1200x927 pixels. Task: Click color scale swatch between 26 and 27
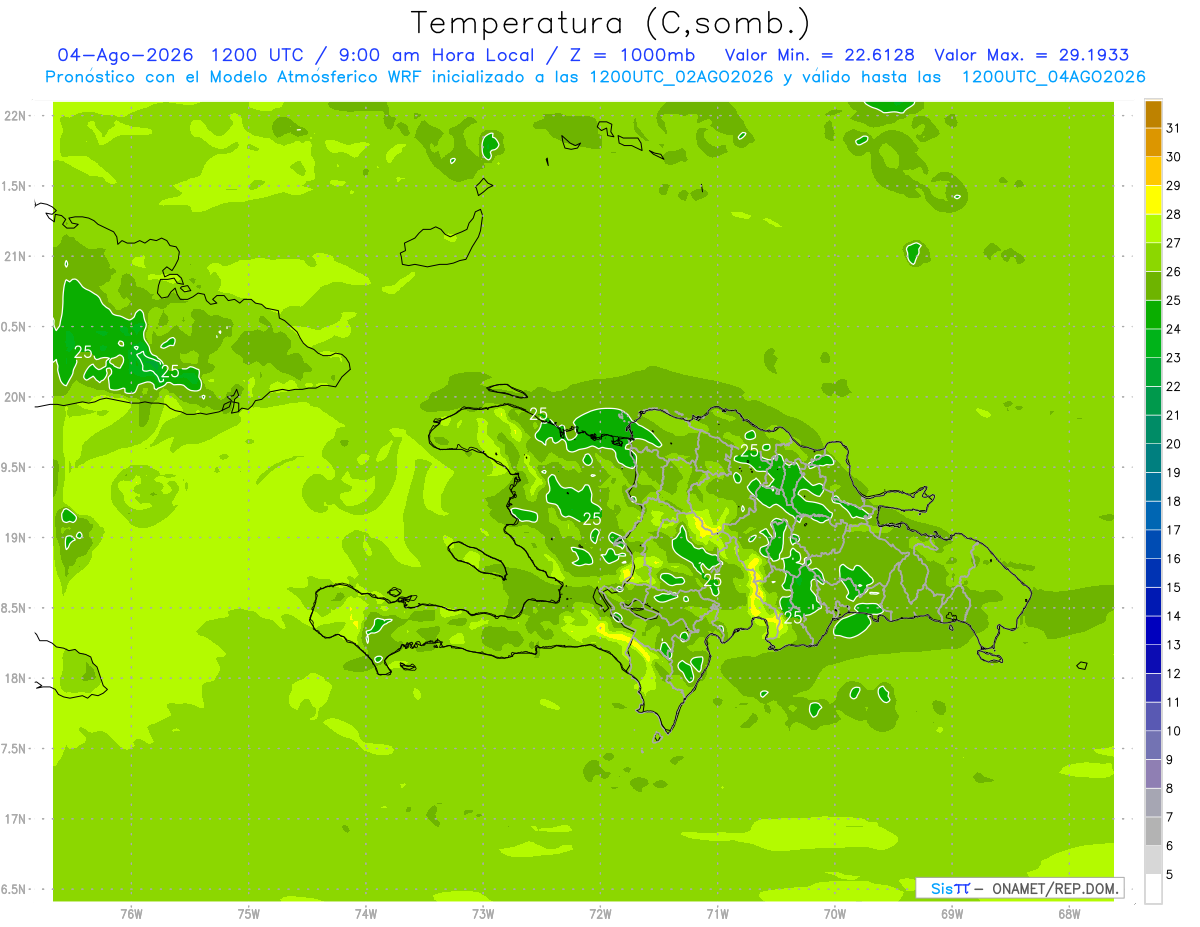[1153, 257]
